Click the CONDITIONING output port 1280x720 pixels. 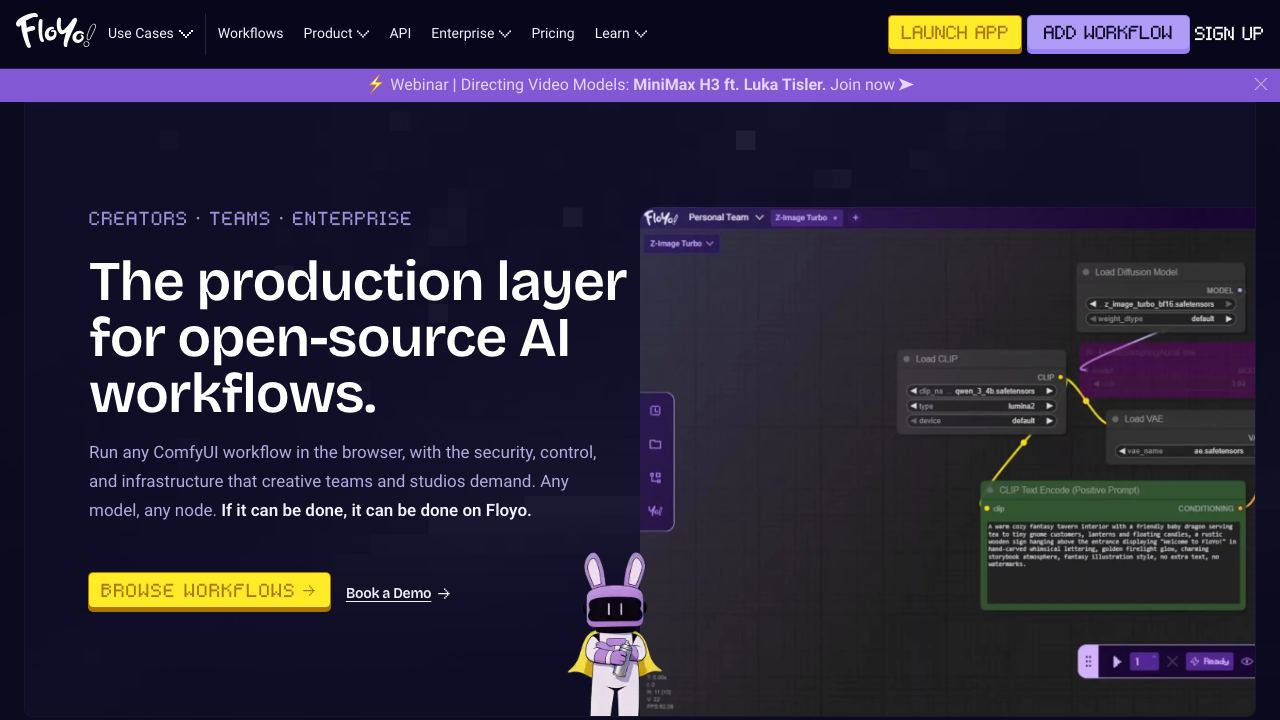click(x=1240, y=508)
